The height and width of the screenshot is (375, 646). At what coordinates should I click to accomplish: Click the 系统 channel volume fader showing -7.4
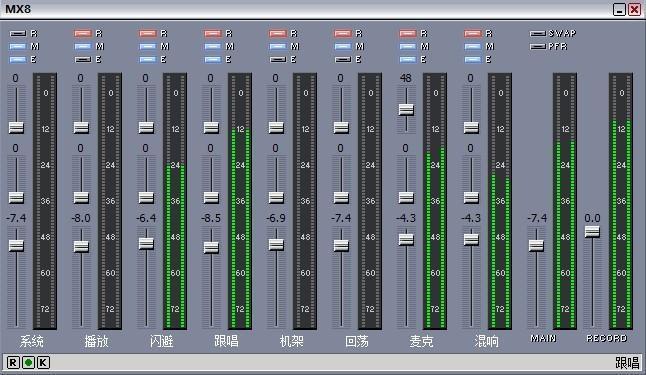[x=16, y=246]
